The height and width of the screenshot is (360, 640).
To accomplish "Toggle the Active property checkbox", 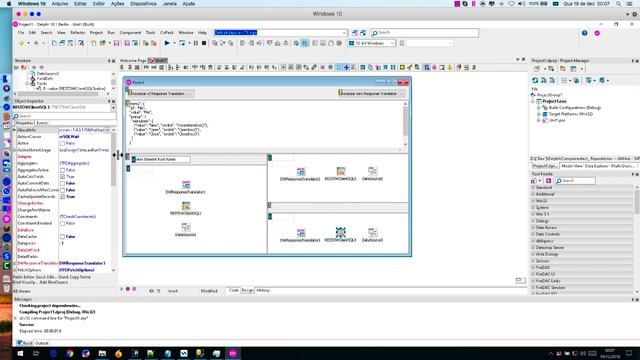I will (62, 144).
